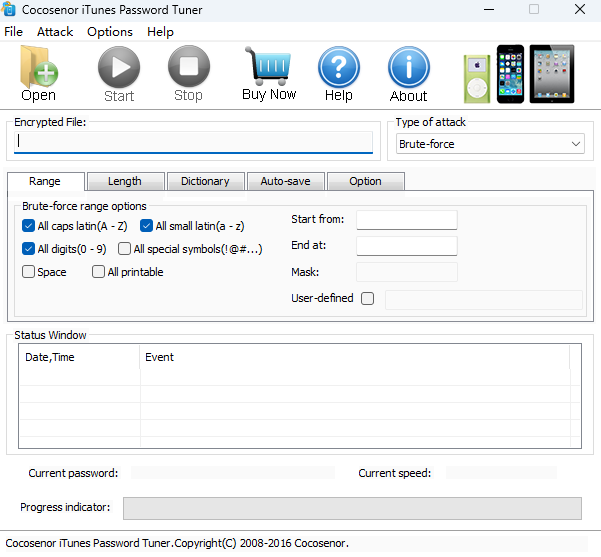
Task: Enable the Space checkbox
Action: 28,272
